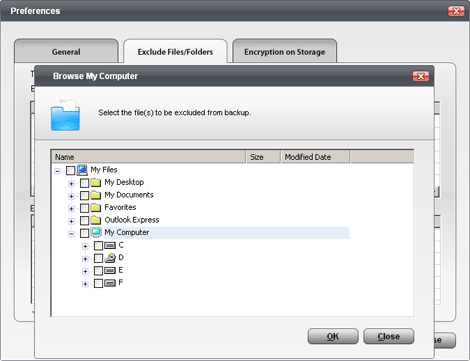Select the E drive label
470x361 pixels.
(x=121, y=270)
